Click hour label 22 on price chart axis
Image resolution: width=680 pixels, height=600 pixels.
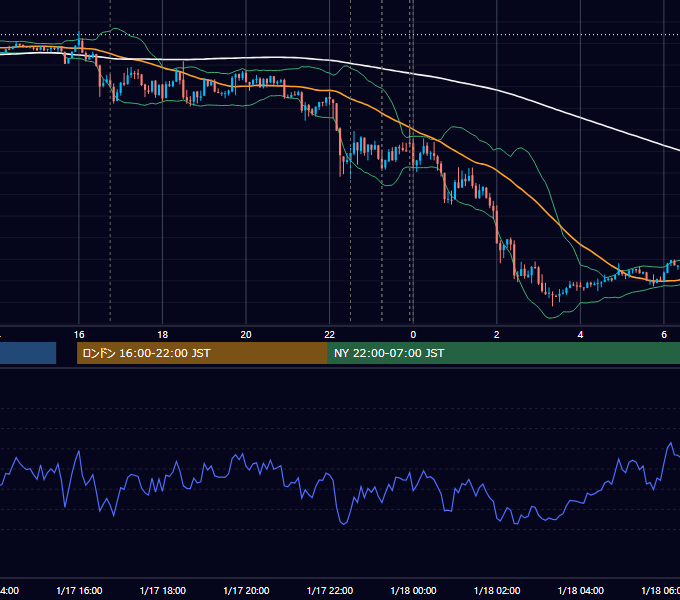330,335
